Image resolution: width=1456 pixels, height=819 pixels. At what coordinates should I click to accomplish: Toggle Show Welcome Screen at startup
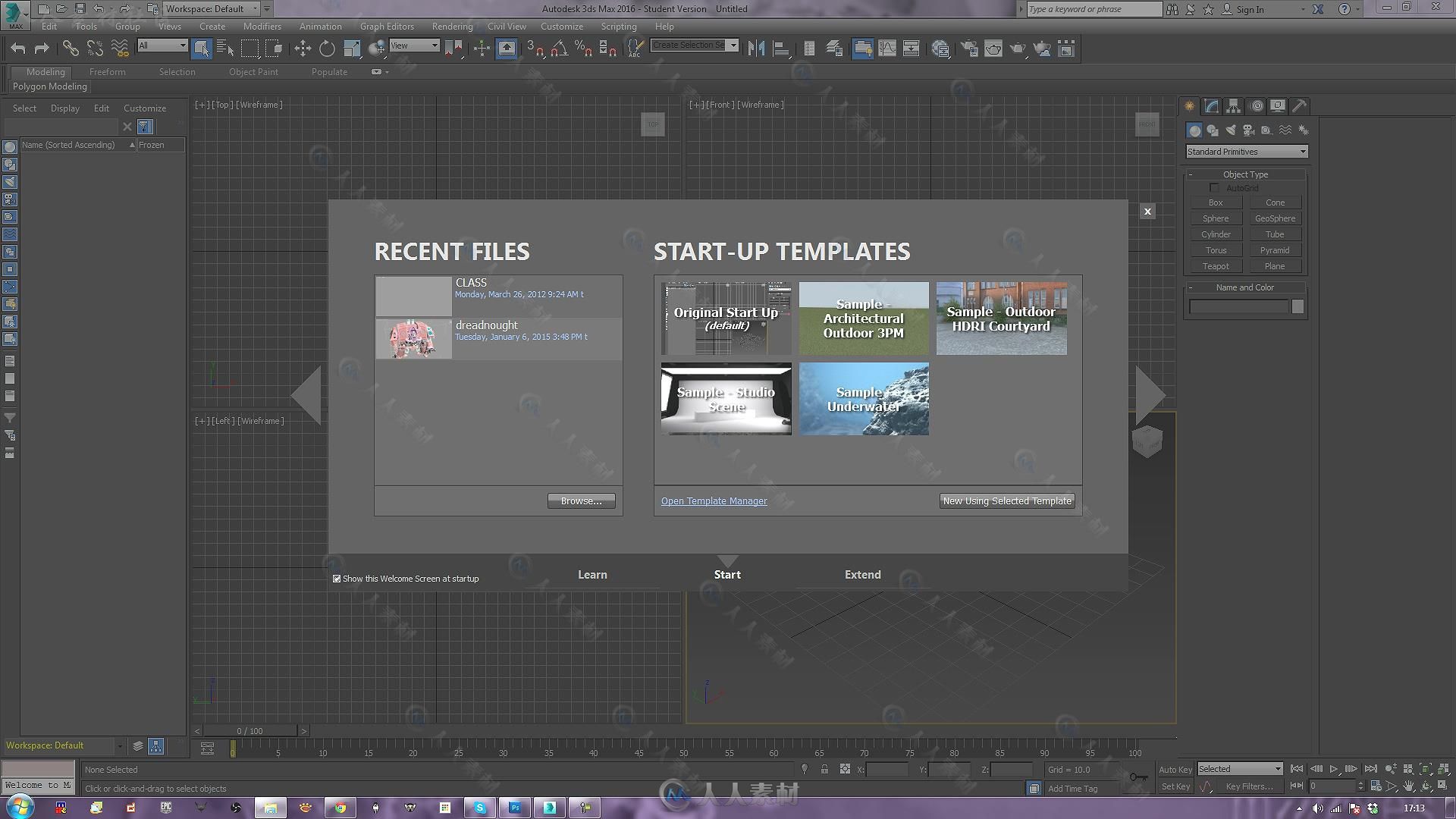click(x=337, y=578)
